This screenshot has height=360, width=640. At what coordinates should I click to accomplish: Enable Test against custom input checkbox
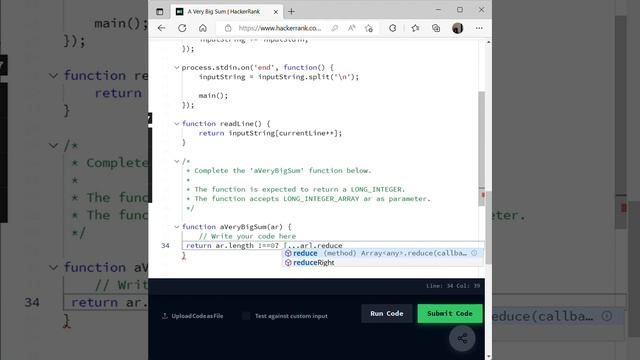pyautogui.click(x=246, y=316)
